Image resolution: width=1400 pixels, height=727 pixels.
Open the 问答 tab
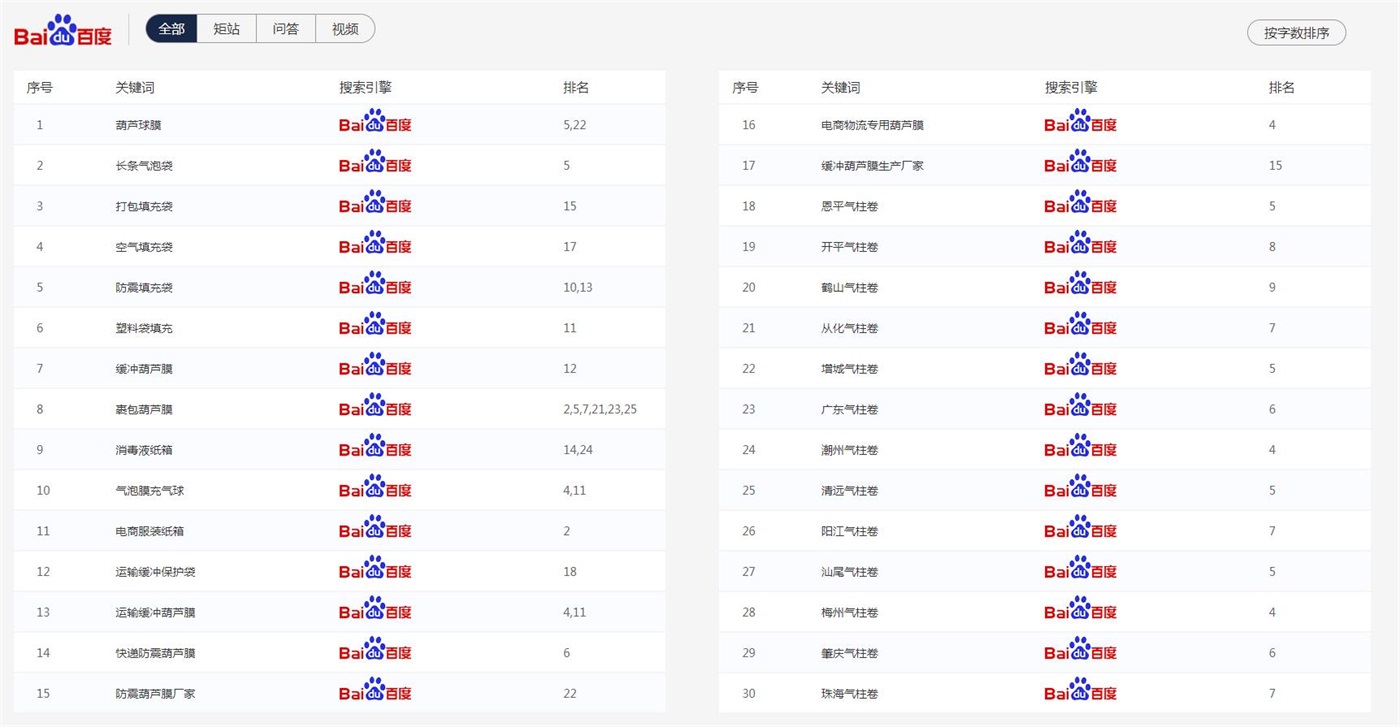tap(286, 29)
